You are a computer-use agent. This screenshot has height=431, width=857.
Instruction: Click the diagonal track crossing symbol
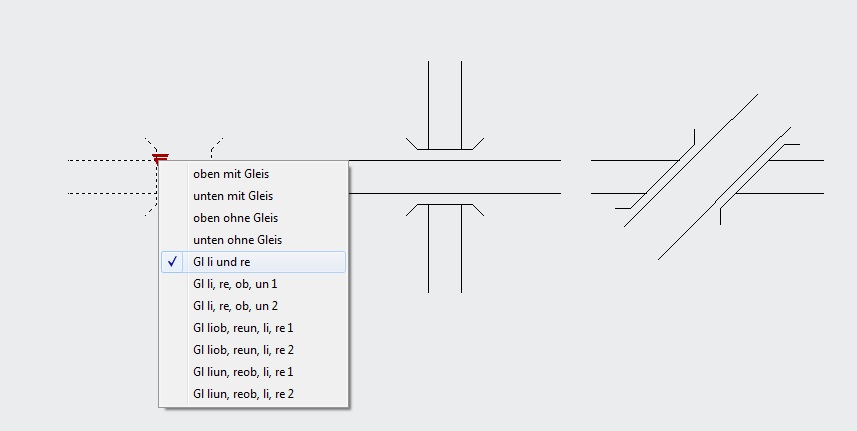pos(707,177)
